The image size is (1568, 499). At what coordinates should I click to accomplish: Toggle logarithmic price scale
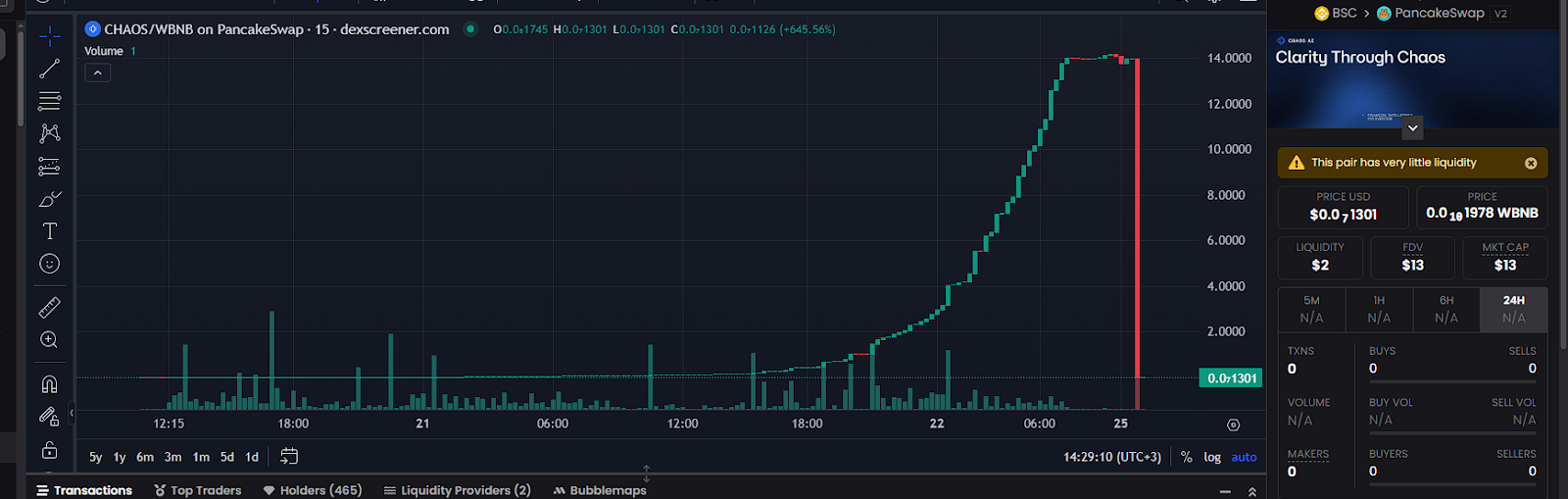point(1212,457)
